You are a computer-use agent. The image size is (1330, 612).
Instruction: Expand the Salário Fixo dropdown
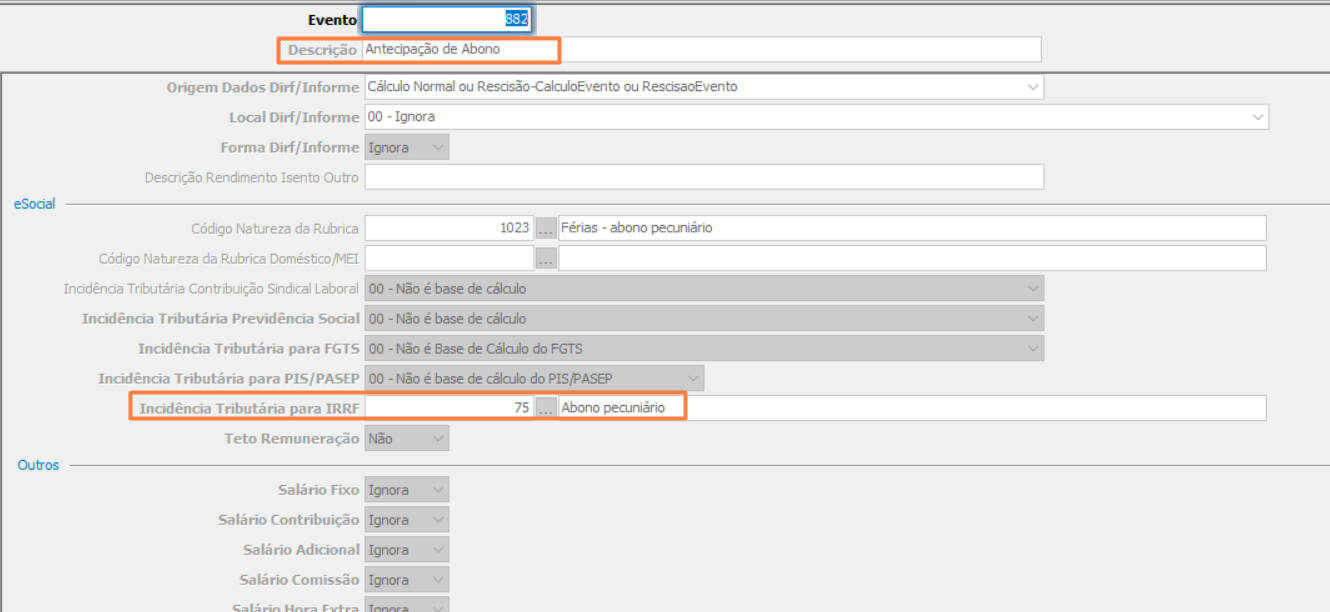click(438, 490)
